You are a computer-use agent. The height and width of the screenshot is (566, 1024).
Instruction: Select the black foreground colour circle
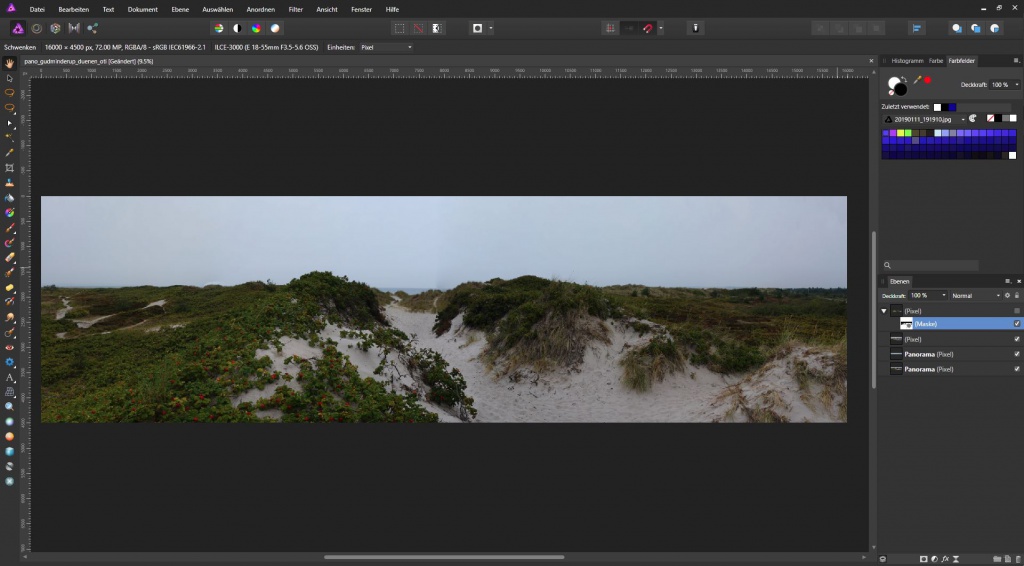coord(901,89)
